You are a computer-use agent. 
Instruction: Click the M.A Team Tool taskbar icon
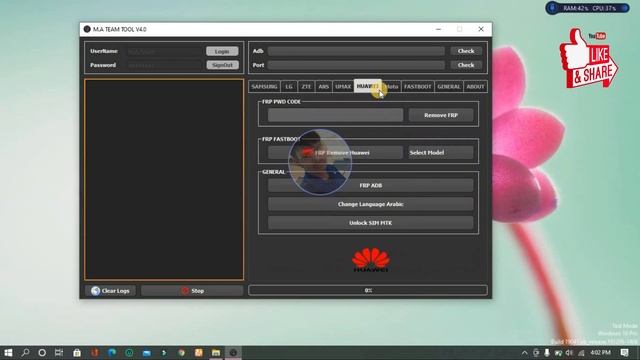(233, 353)
